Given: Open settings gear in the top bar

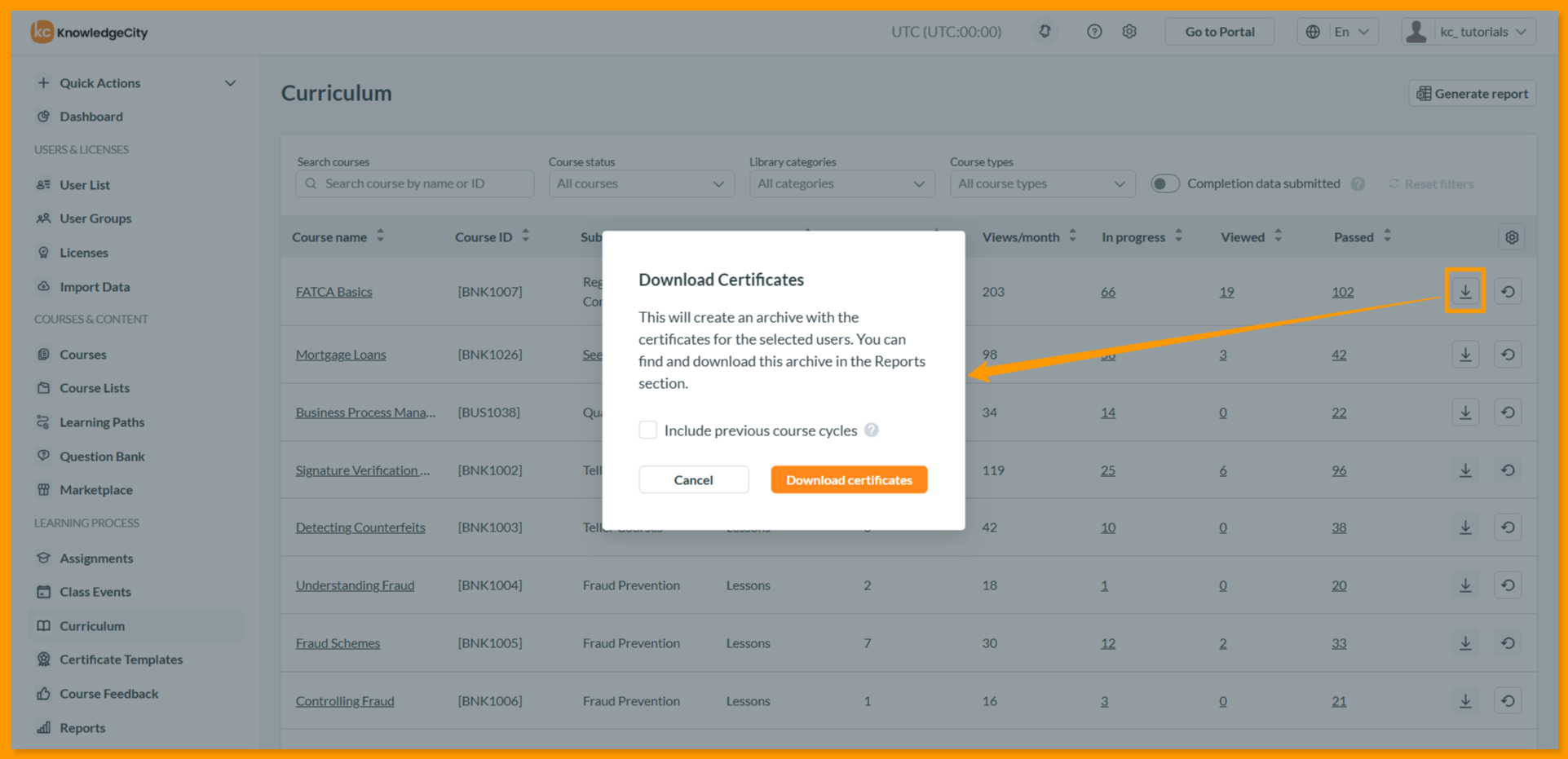Looking at the screenshot, I should 1129,32.
